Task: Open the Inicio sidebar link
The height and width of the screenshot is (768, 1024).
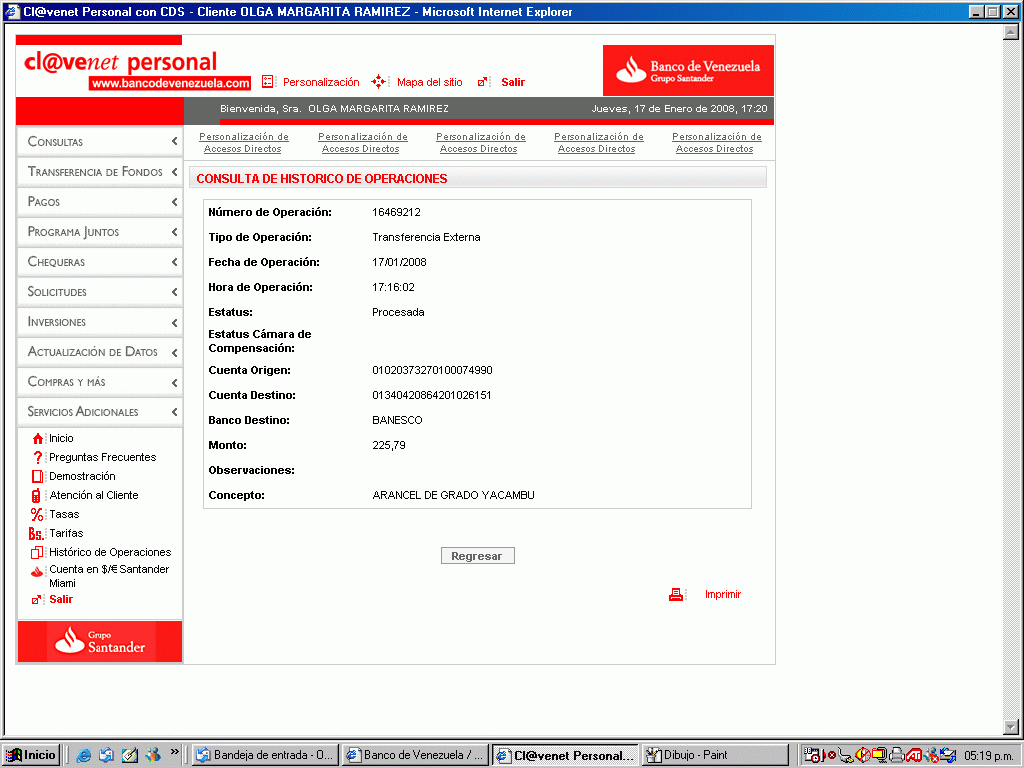Action: coord(61,438)
